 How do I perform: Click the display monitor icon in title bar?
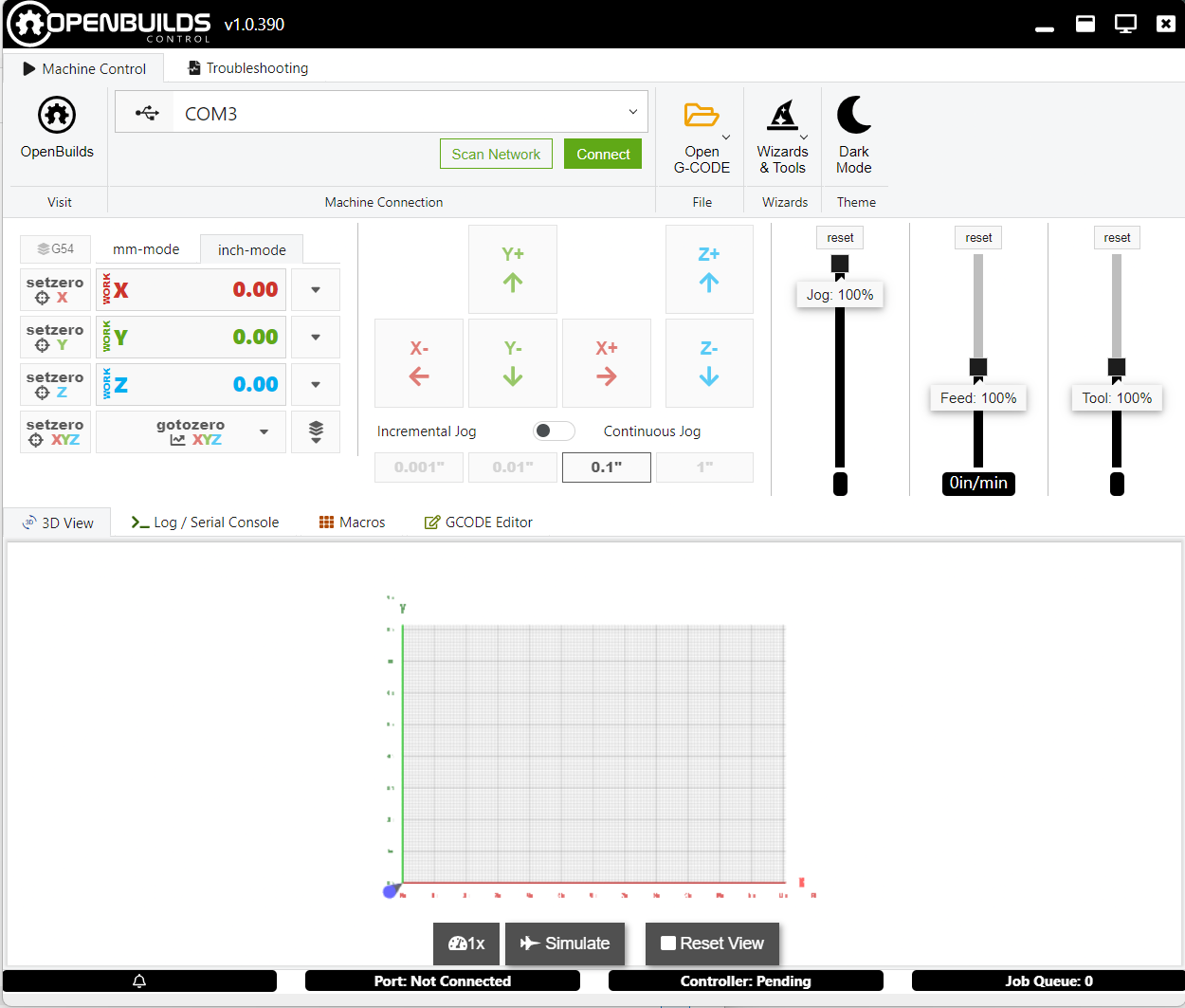[x=1125, y=24]
